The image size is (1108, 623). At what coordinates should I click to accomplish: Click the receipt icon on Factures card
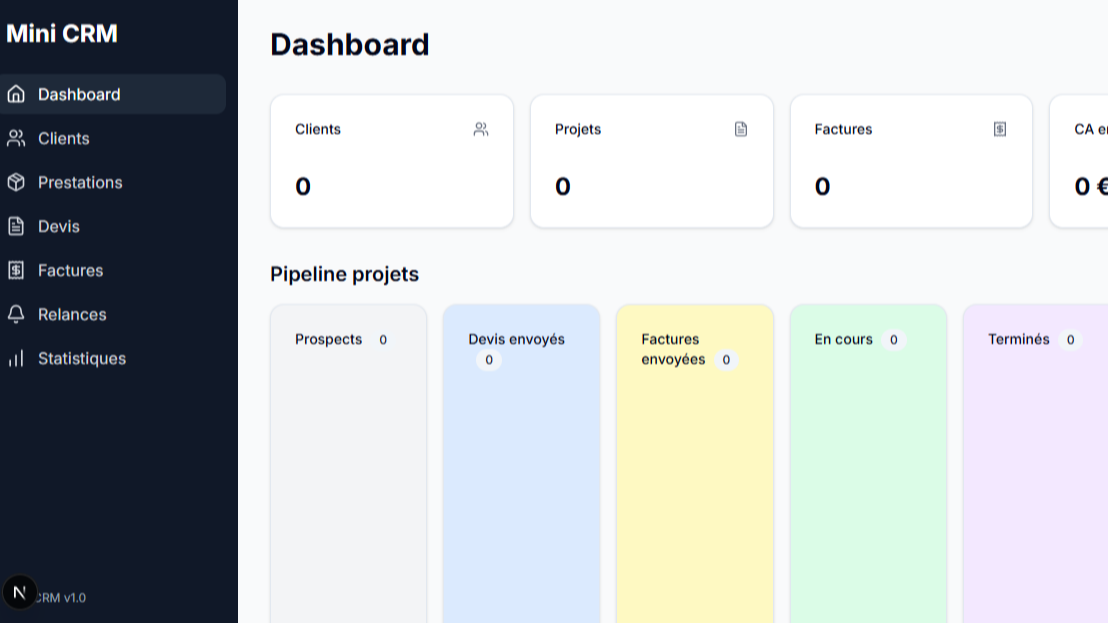click(x=1000, y=129)
